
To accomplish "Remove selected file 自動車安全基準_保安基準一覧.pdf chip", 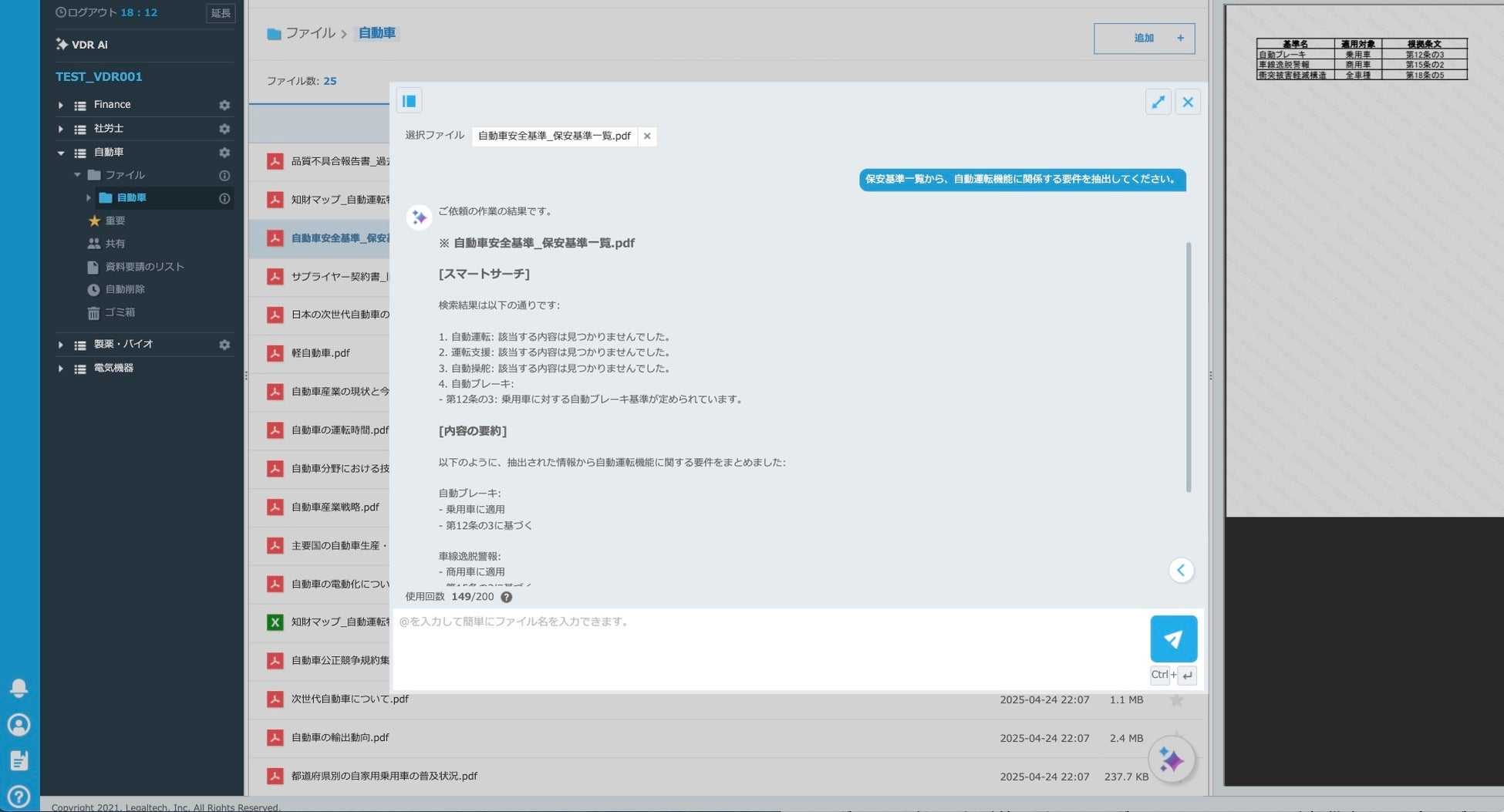I will 647,136.
